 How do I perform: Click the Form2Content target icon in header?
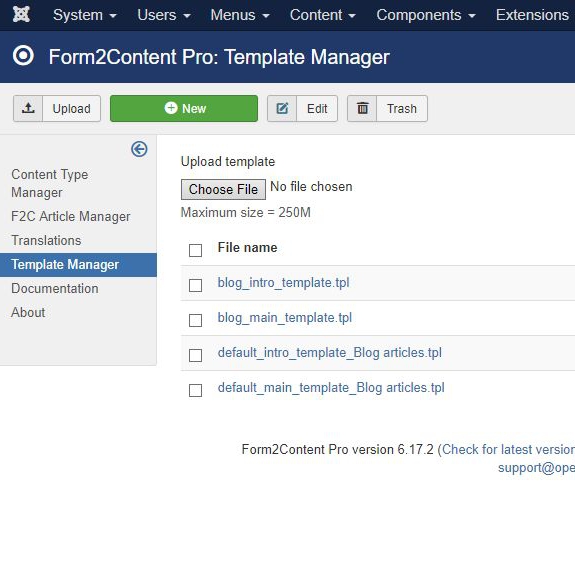(x=23, y=56)
